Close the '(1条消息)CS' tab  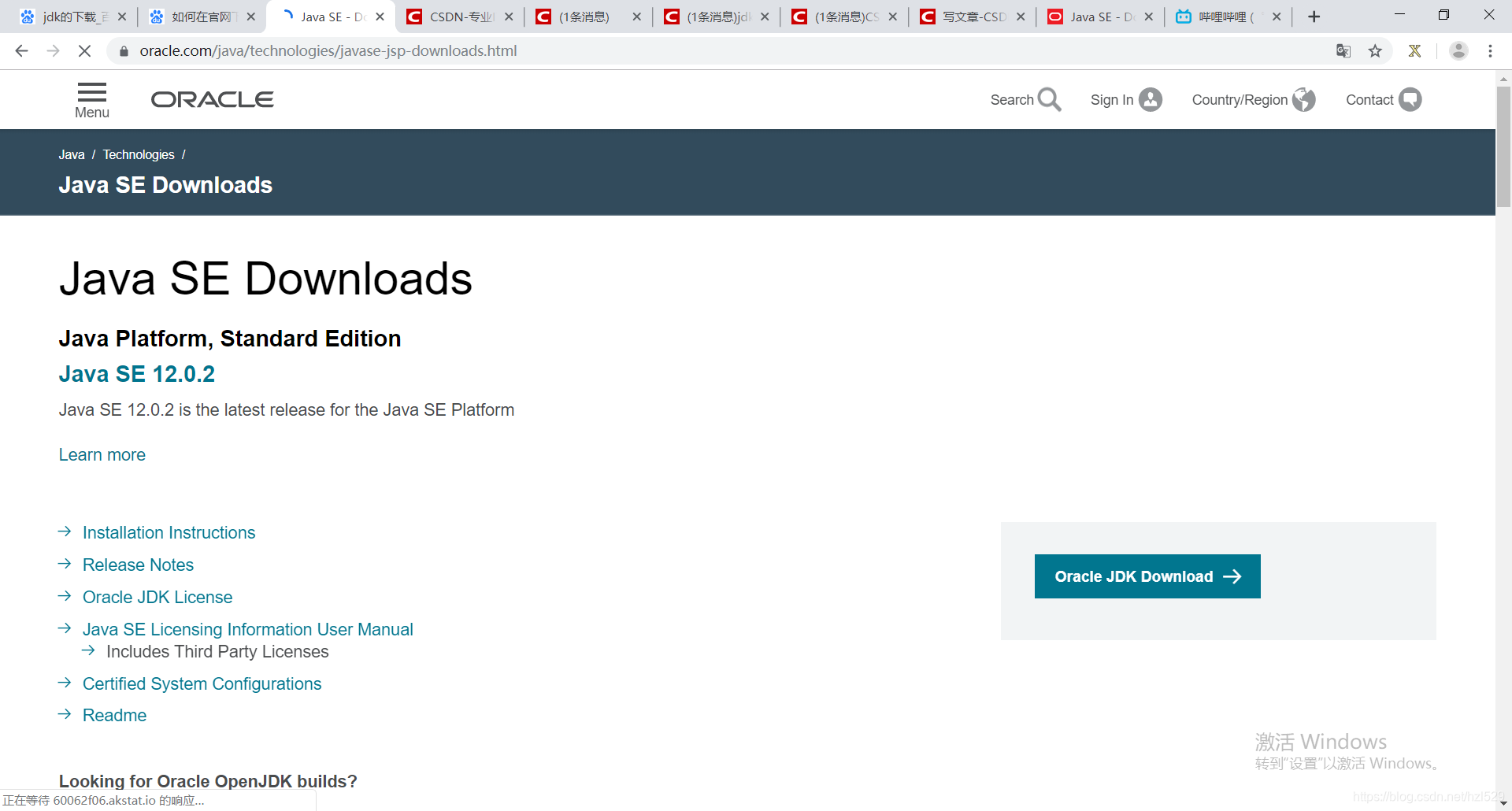pyautogui.click(x=893, y=17)
